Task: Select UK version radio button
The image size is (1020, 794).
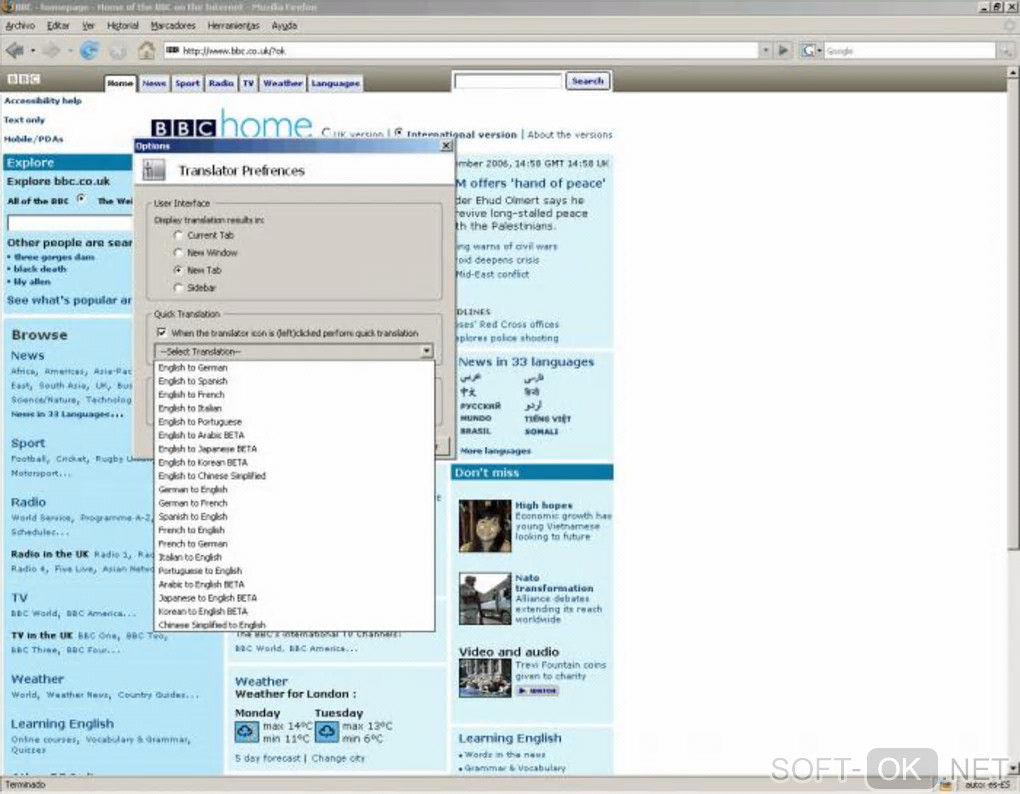Action: 326,133
